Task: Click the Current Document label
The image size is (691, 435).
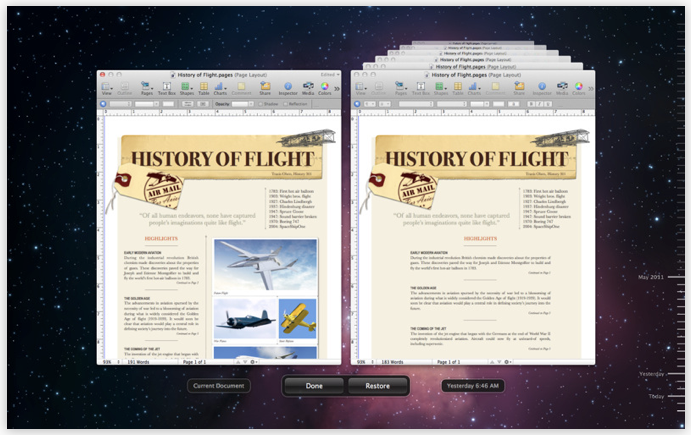Action: click(219, 386)
